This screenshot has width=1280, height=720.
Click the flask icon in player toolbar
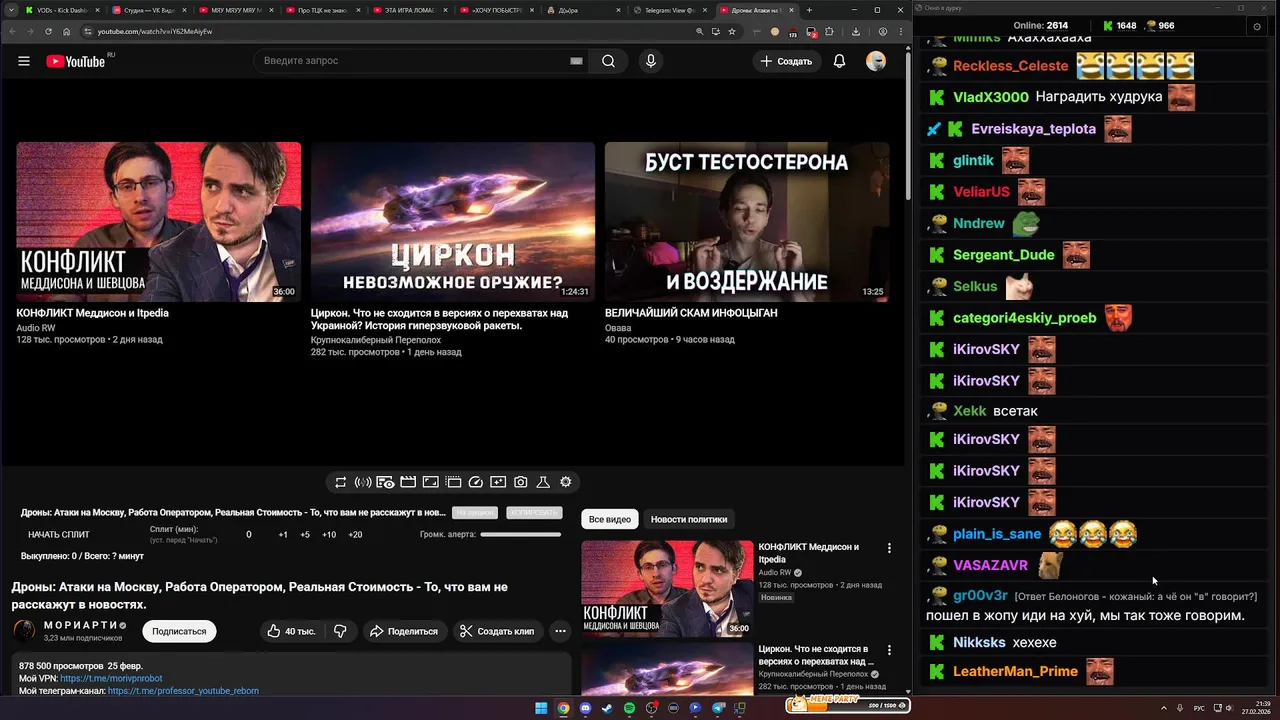pyautogui.click(x=543, y=482)
